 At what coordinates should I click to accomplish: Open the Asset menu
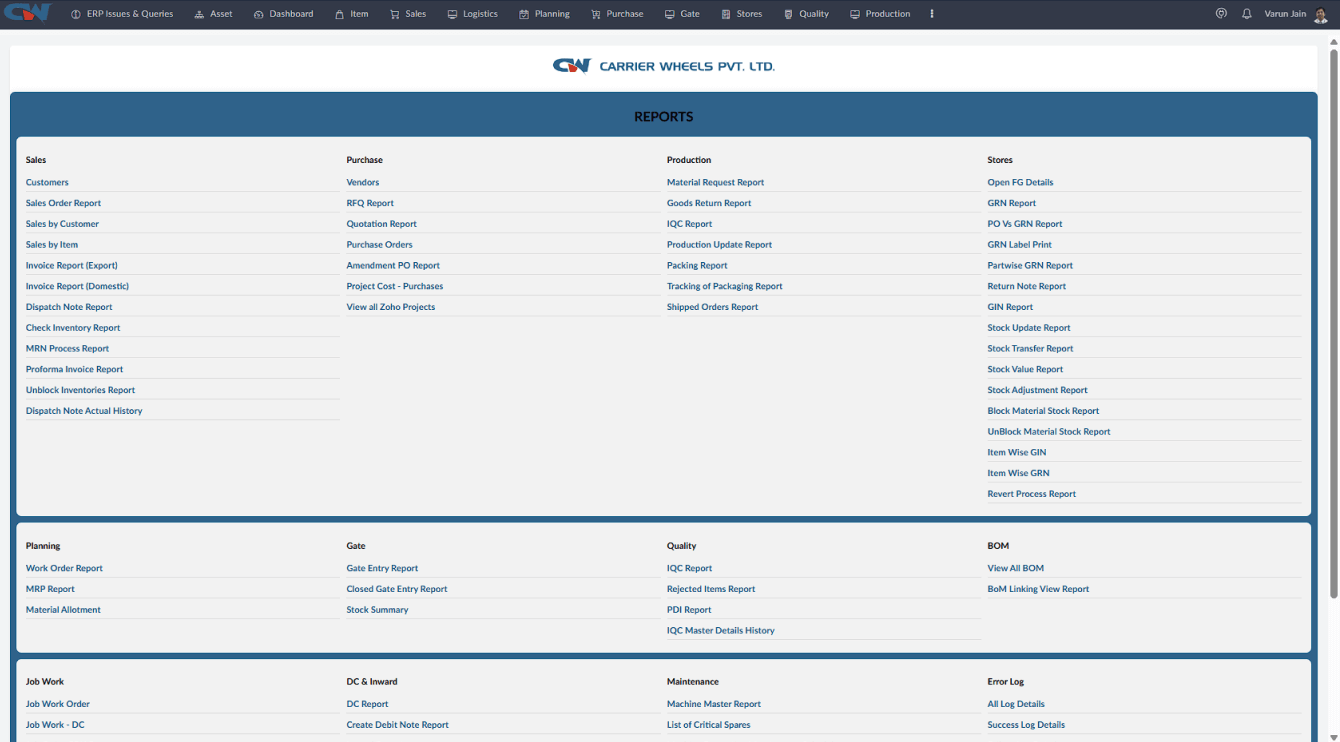click(213, 14)
